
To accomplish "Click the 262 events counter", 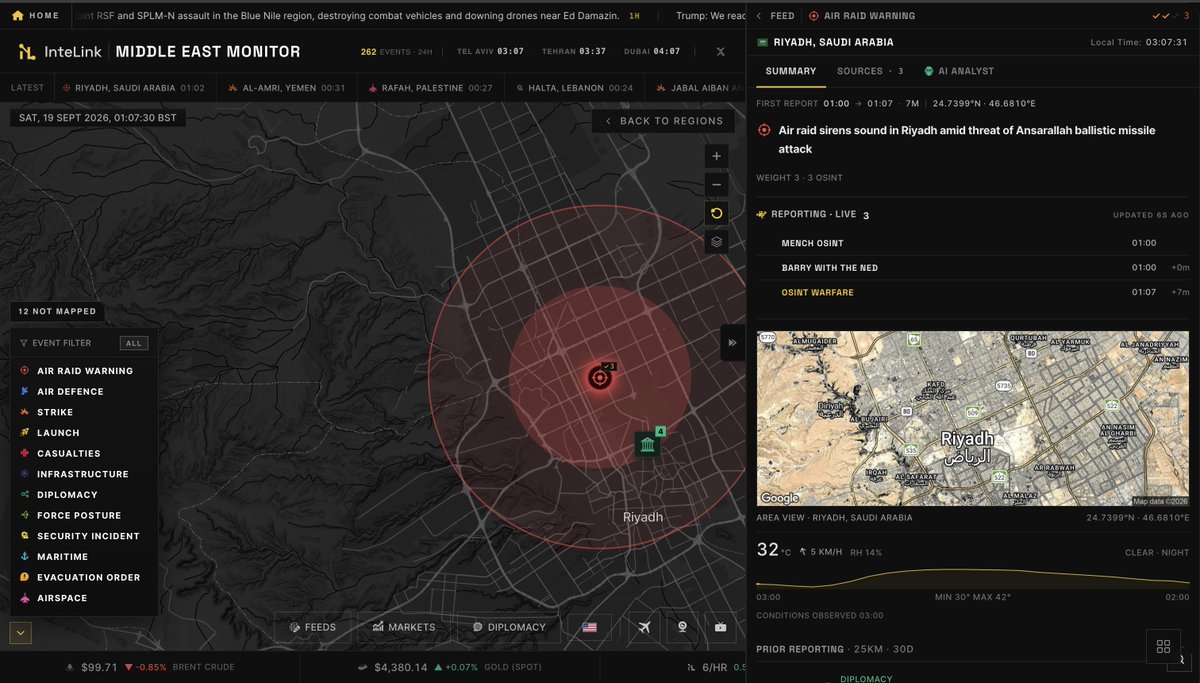I will (x=396, y=51).
